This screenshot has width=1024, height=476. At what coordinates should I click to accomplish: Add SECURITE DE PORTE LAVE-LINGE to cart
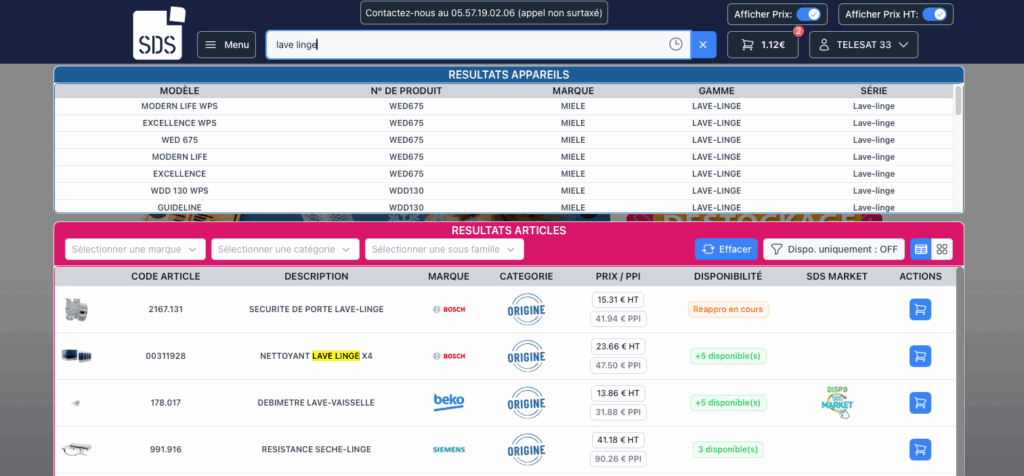tap(920, 309)
